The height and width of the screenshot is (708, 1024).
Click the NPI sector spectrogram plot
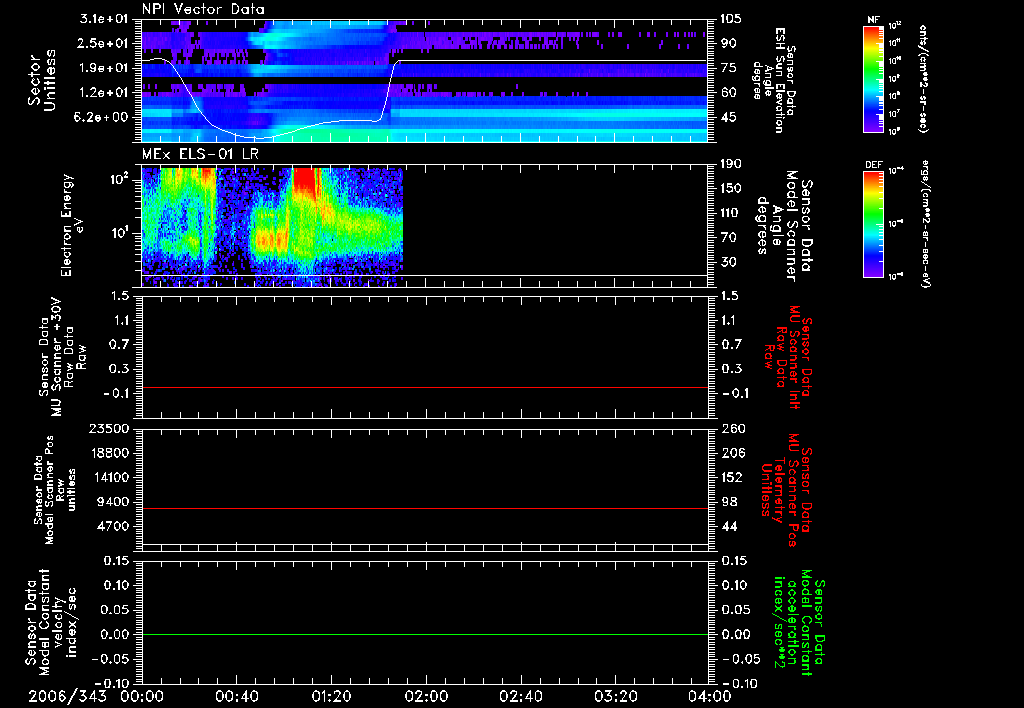click(424, 81)
